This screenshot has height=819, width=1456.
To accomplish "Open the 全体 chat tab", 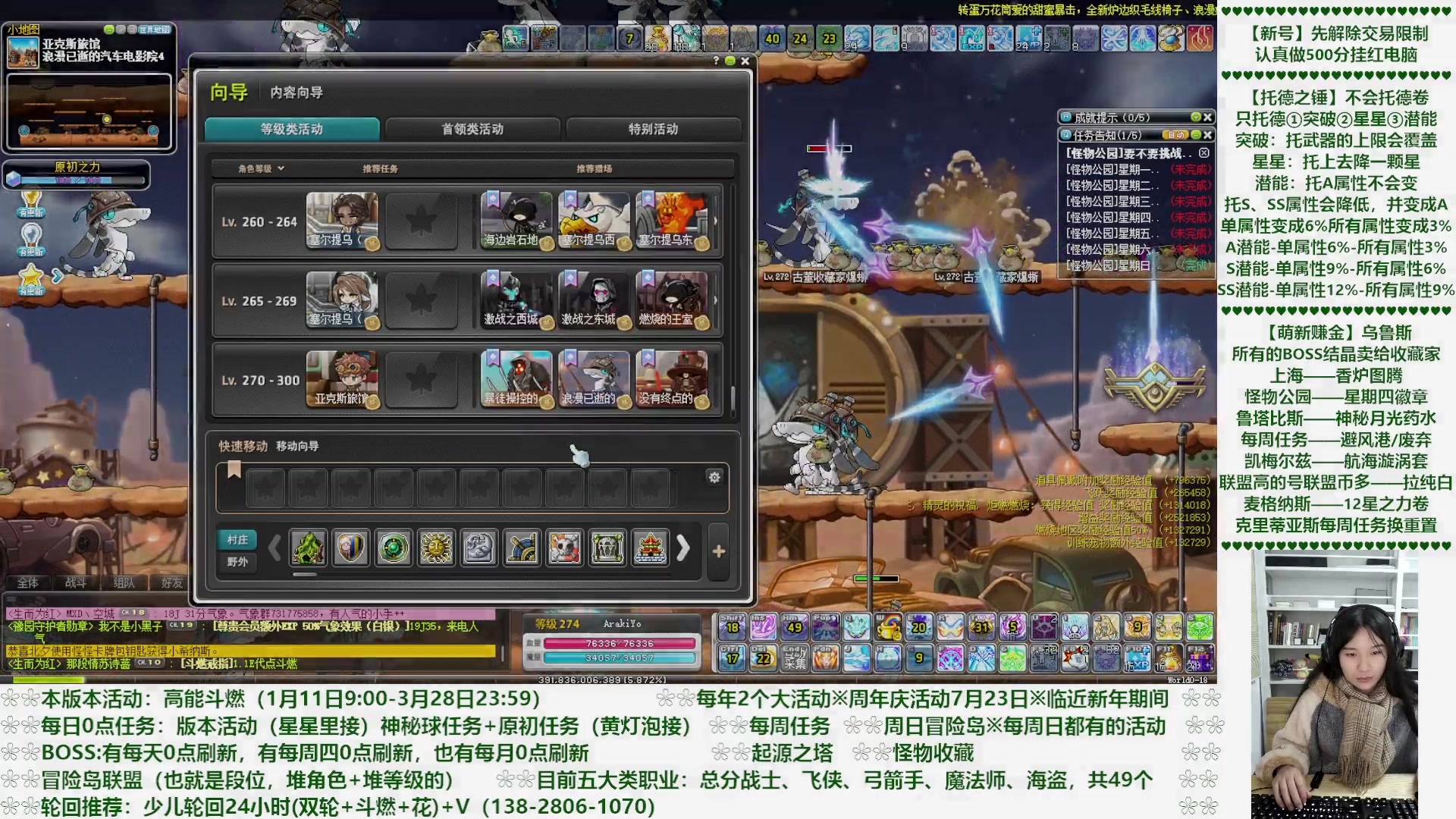I will (28, 582).
